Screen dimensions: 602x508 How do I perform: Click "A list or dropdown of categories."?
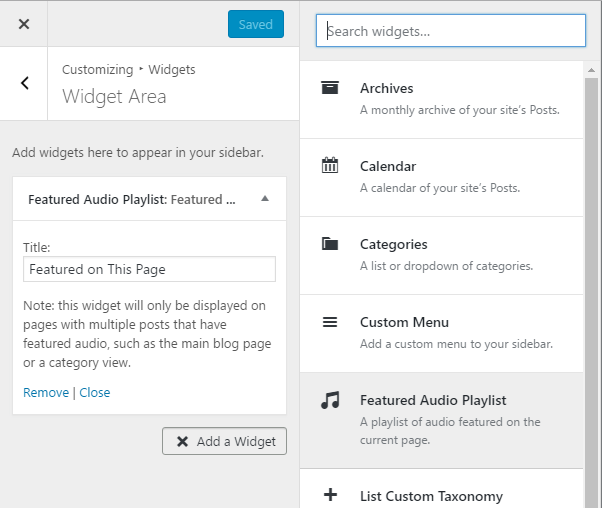click(x=447, y=266)
